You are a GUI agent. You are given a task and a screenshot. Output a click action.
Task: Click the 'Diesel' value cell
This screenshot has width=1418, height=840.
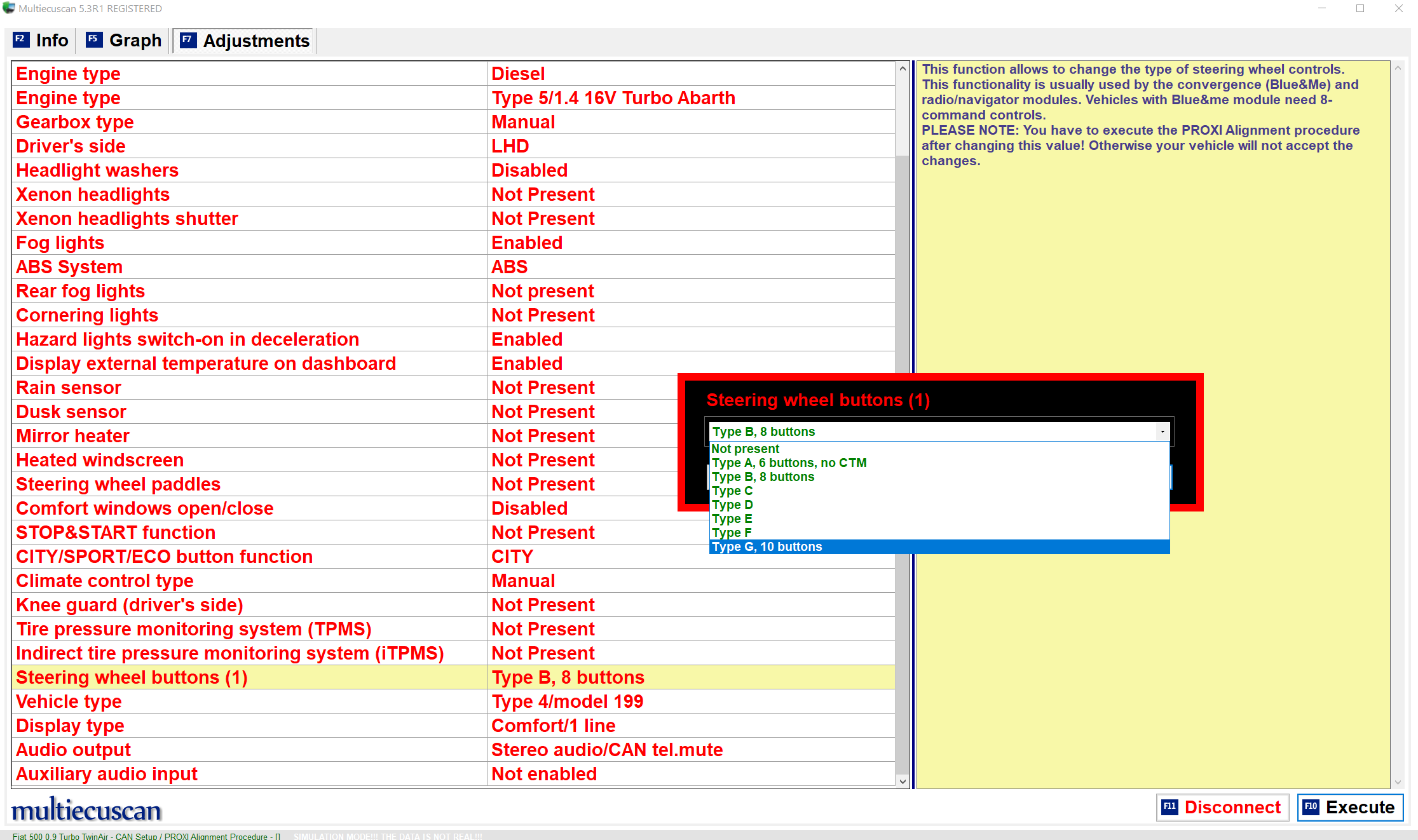pyautogui.click(x=691, y=74)
